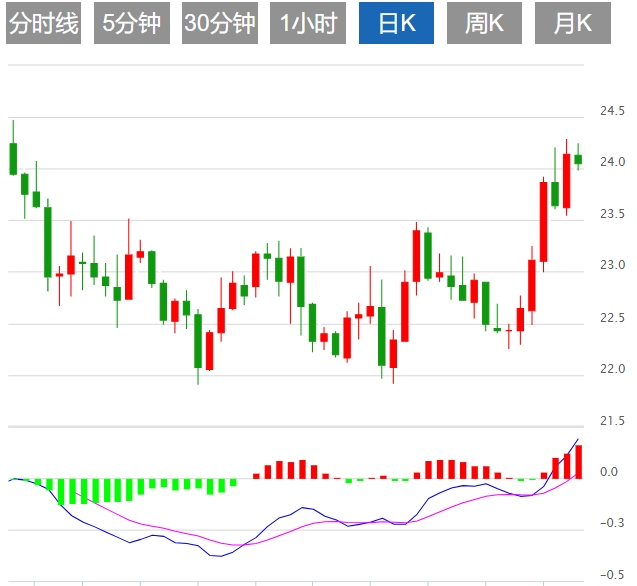
Task: Click the 23.0 price axis label
Action: tap(612, 266)
